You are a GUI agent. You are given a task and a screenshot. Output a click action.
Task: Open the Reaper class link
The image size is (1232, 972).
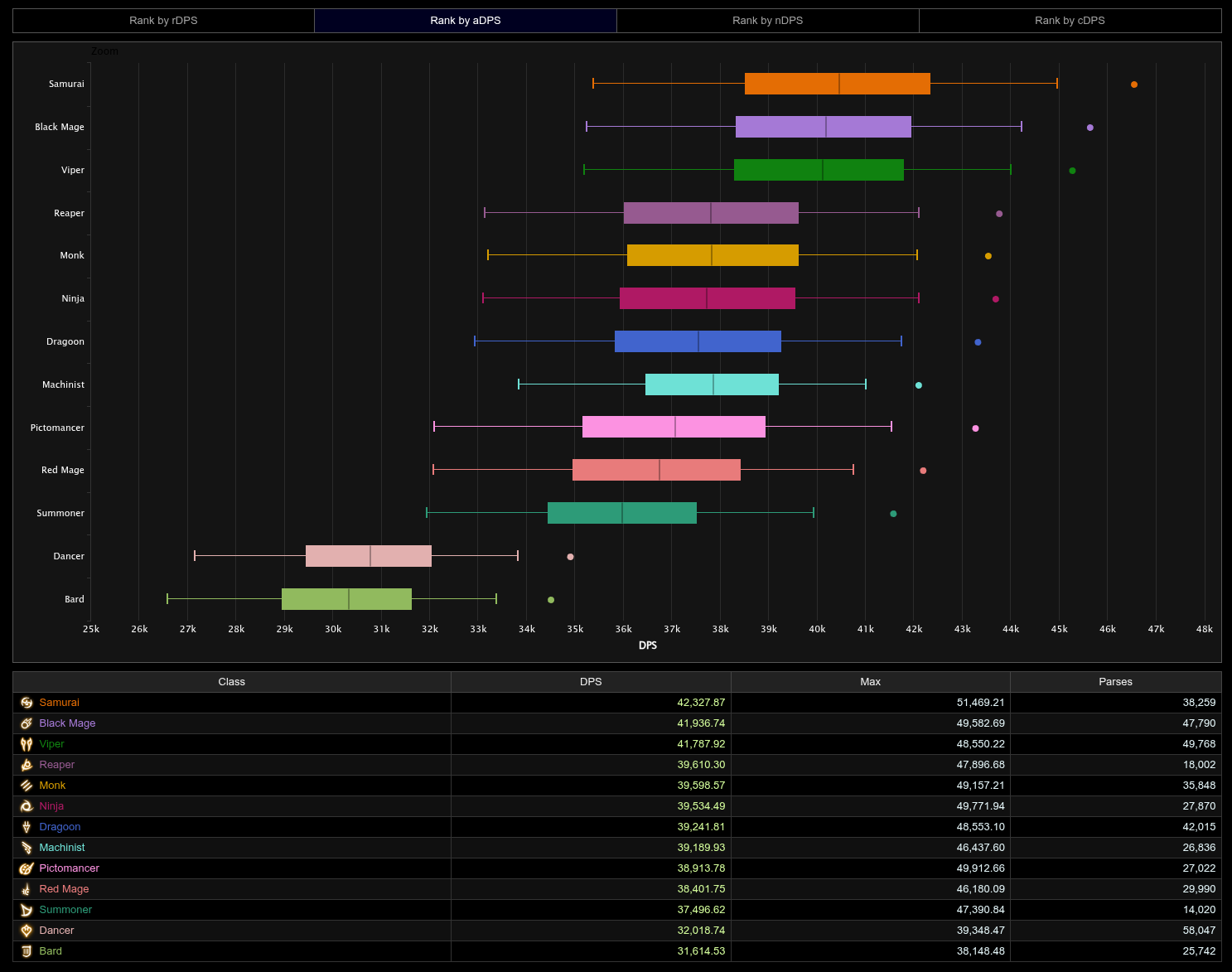pyautogui.click(x=56, y=765)
